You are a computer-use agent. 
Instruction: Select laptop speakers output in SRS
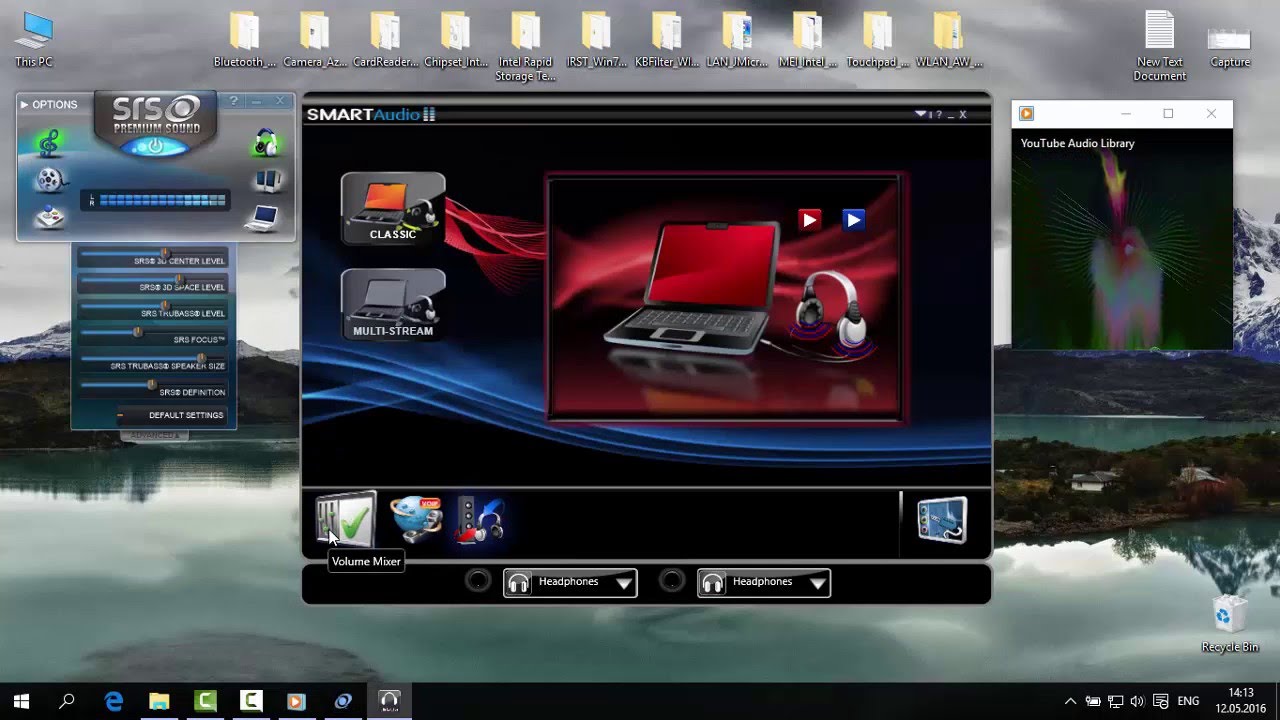[265, 218]
